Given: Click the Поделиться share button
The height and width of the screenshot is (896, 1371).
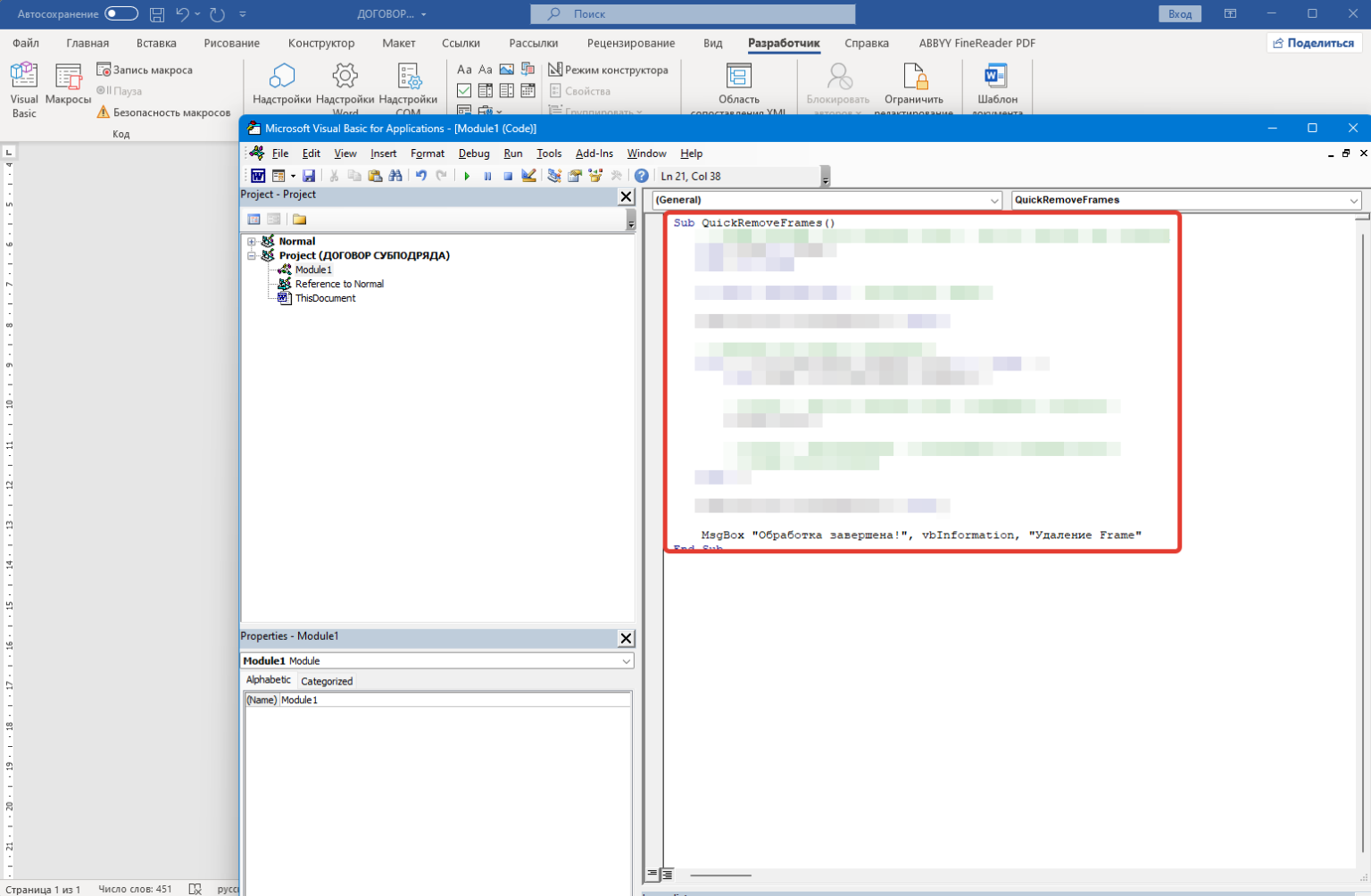Looking at the screenshot, I should pos(1313,43).
